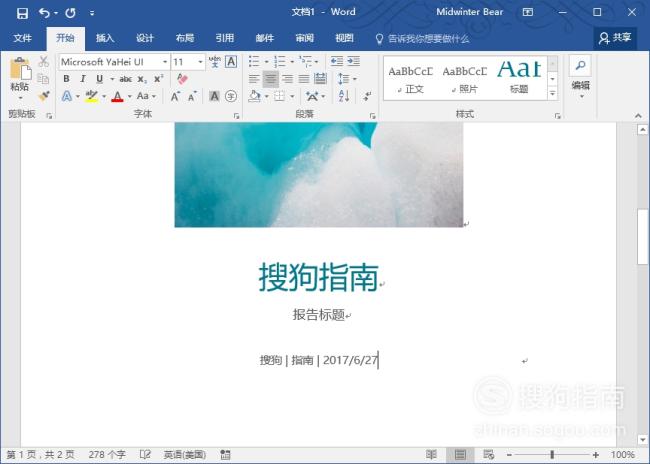Open the Customize Quick Access Toolbar dropdown
Image resolution: width=650 pixels, height=464 pixels.
coord(92,14)
